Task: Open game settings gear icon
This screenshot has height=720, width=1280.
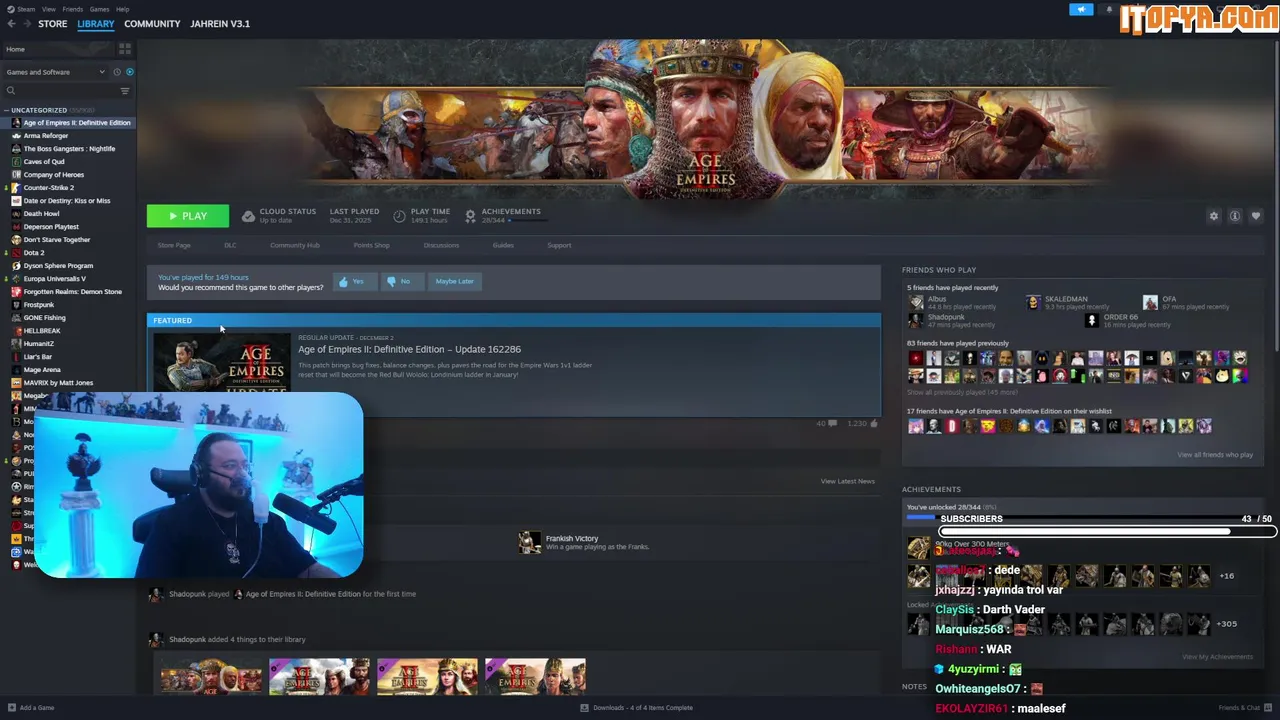Action: (1214, 216)
